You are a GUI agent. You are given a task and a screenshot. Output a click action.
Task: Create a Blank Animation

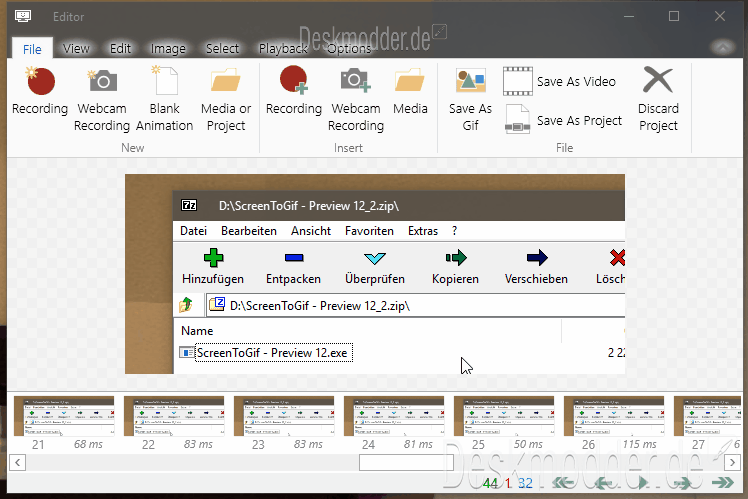coord(165,98)
